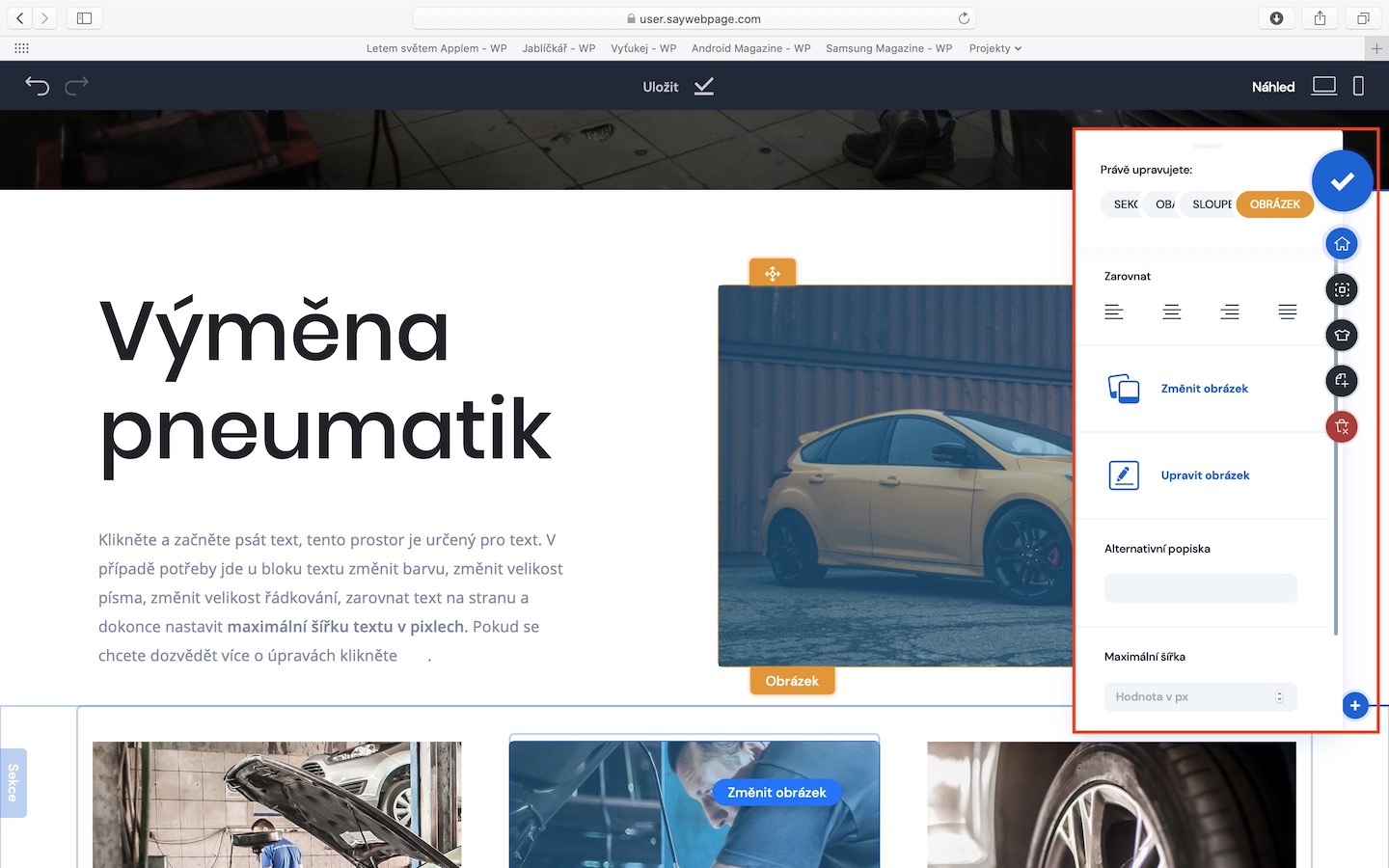Switch to mobile preview mode

coord(1358,86)
